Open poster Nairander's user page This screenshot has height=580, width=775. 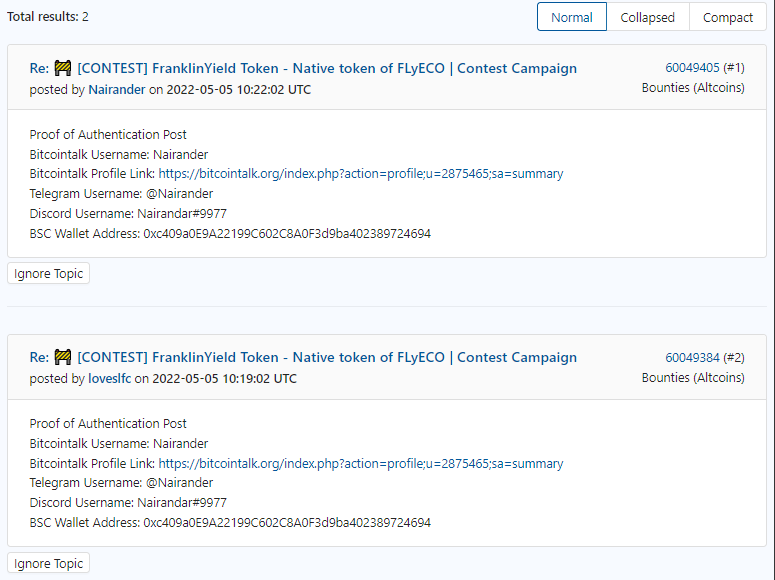pyautogui.click(x=117, y=89)
